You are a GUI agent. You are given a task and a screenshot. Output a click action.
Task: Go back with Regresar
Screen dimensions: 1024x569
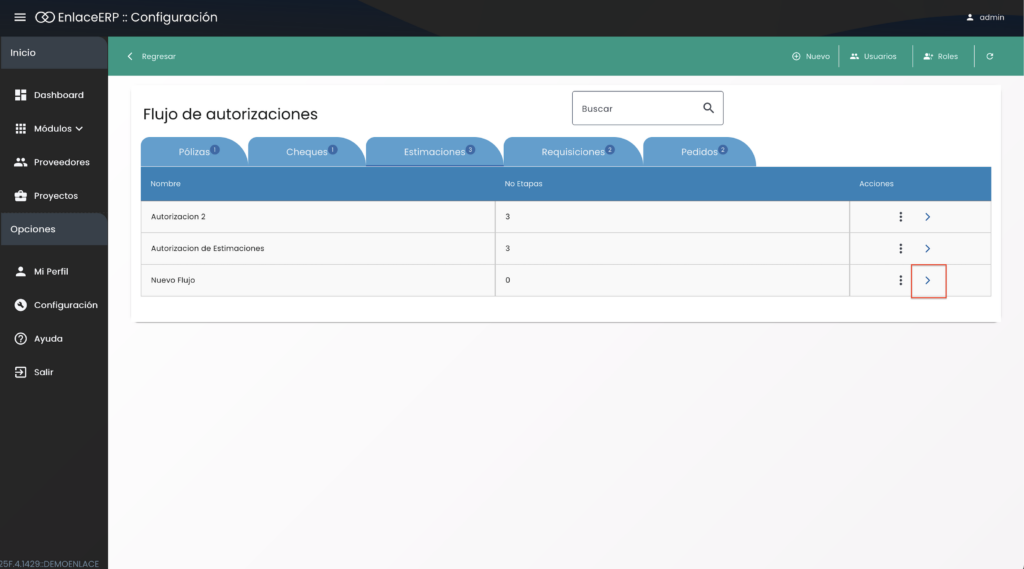point(152,56)
